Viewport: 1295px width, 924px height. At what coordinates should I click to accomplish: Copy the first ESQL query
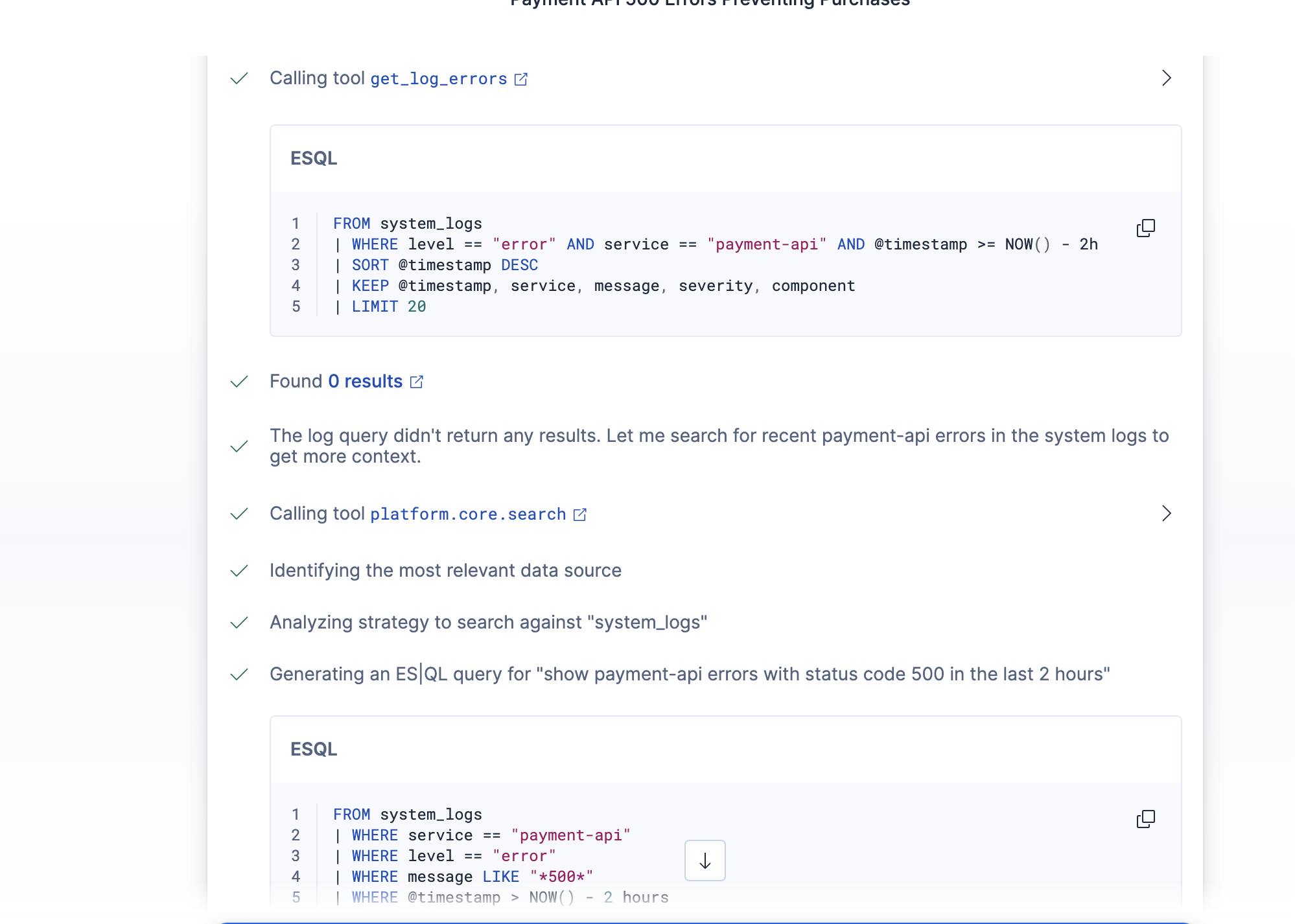click(x=1145, y=228)
